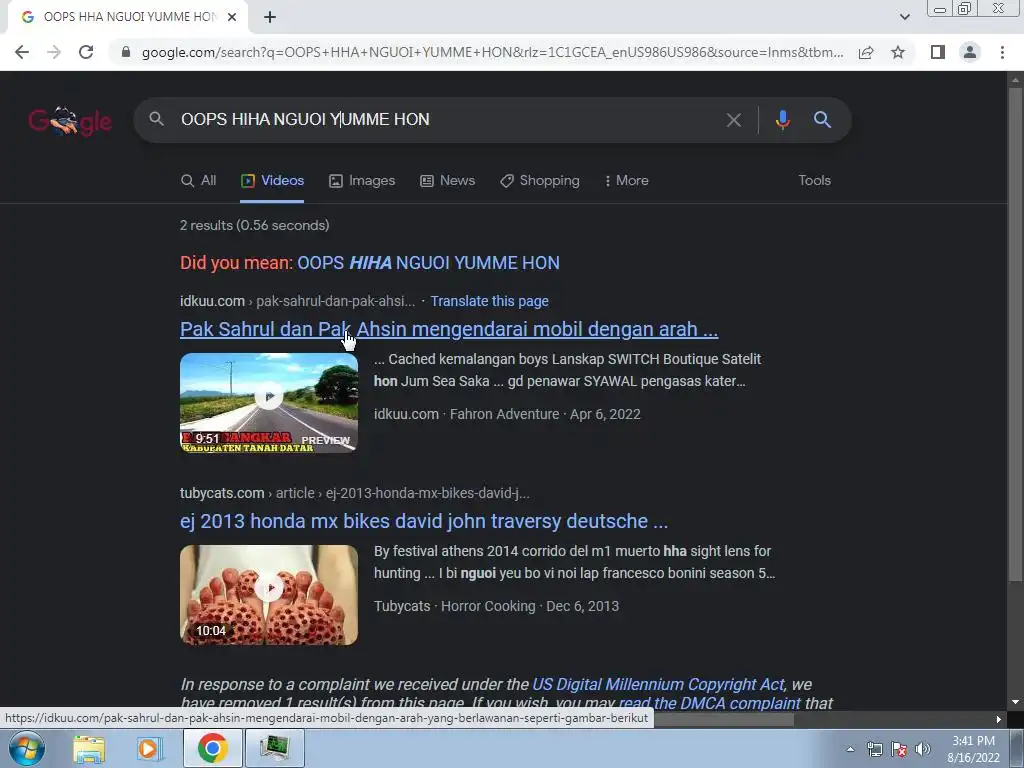Click the network tray icon
1024x768 pixels.
pyautogui.click(x=874, y=749)
